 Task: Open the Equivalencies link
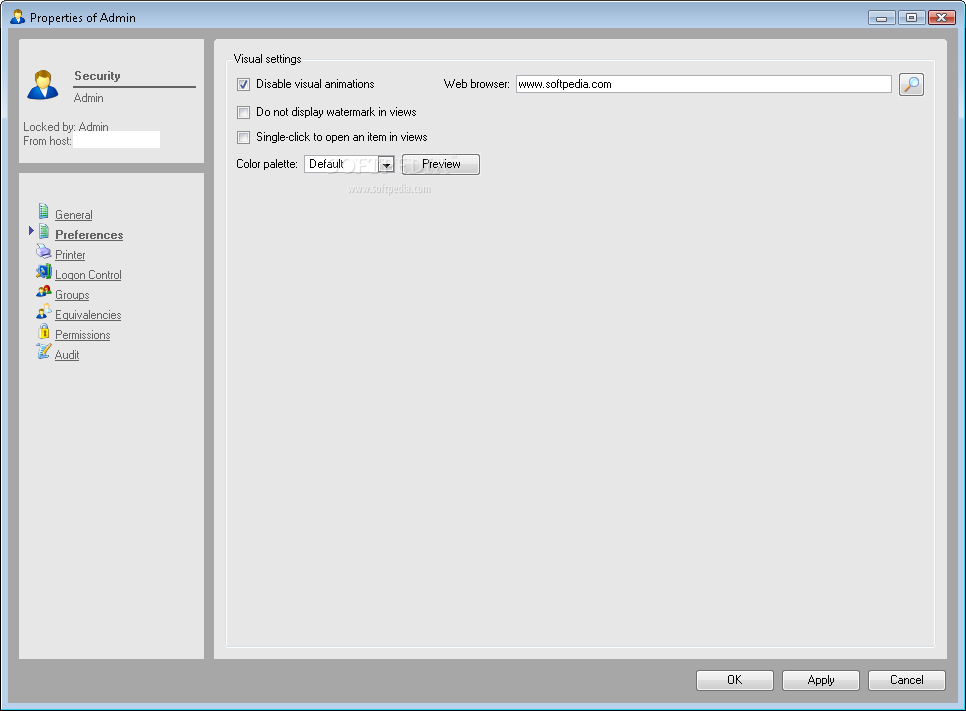tap(88, 315)
